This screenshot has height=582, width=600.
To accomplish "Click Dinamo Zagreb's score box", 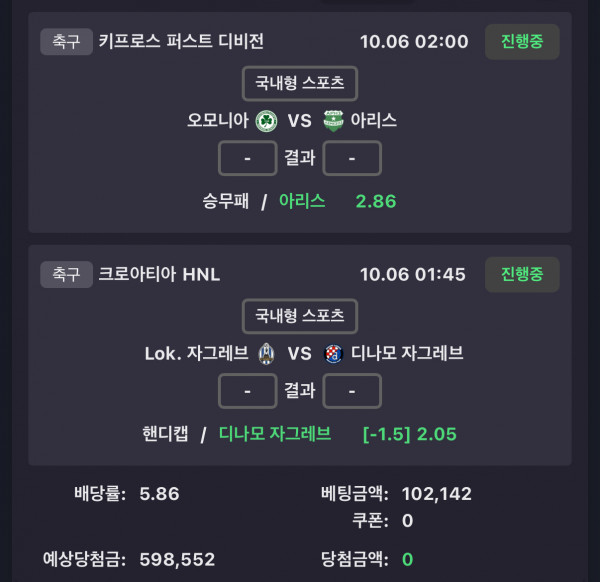I will (x=352, y=391).
